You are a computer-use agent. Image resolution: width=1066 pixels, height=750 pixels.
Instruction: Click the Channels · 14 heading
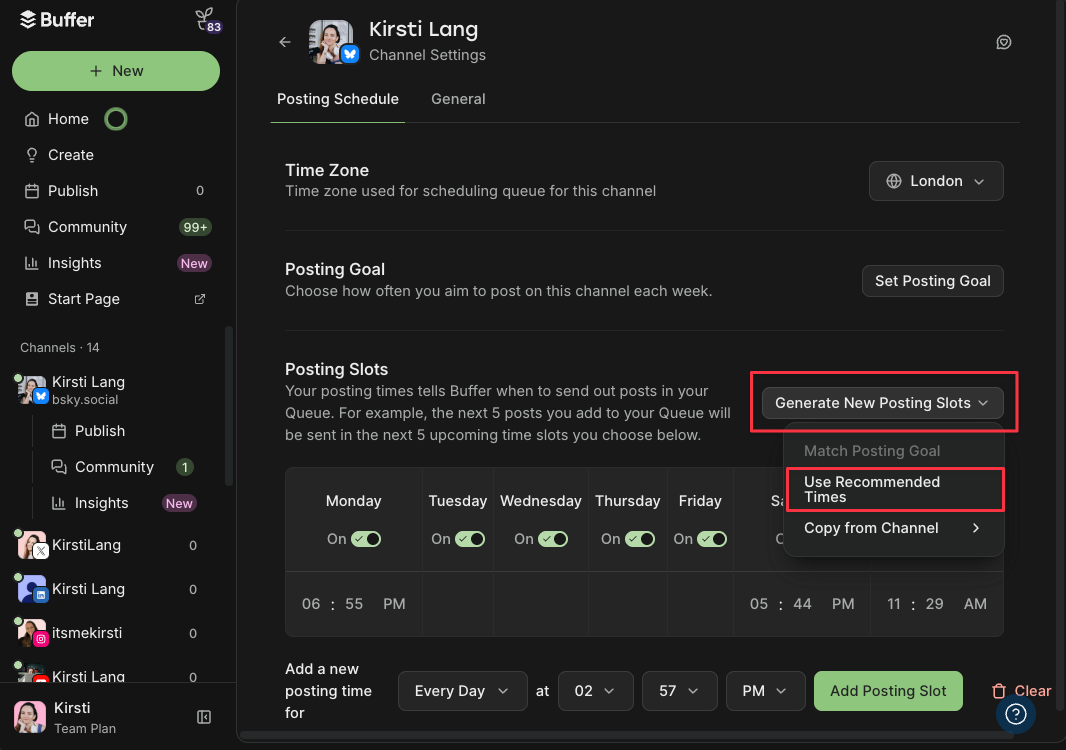(x=60, y=347)
